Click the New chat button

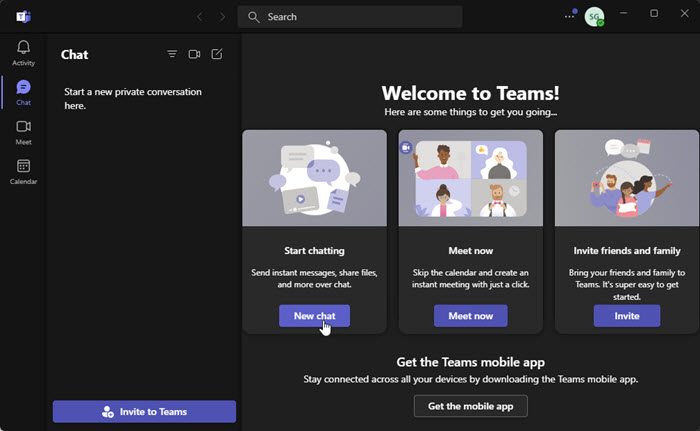[x=314, y=316]
